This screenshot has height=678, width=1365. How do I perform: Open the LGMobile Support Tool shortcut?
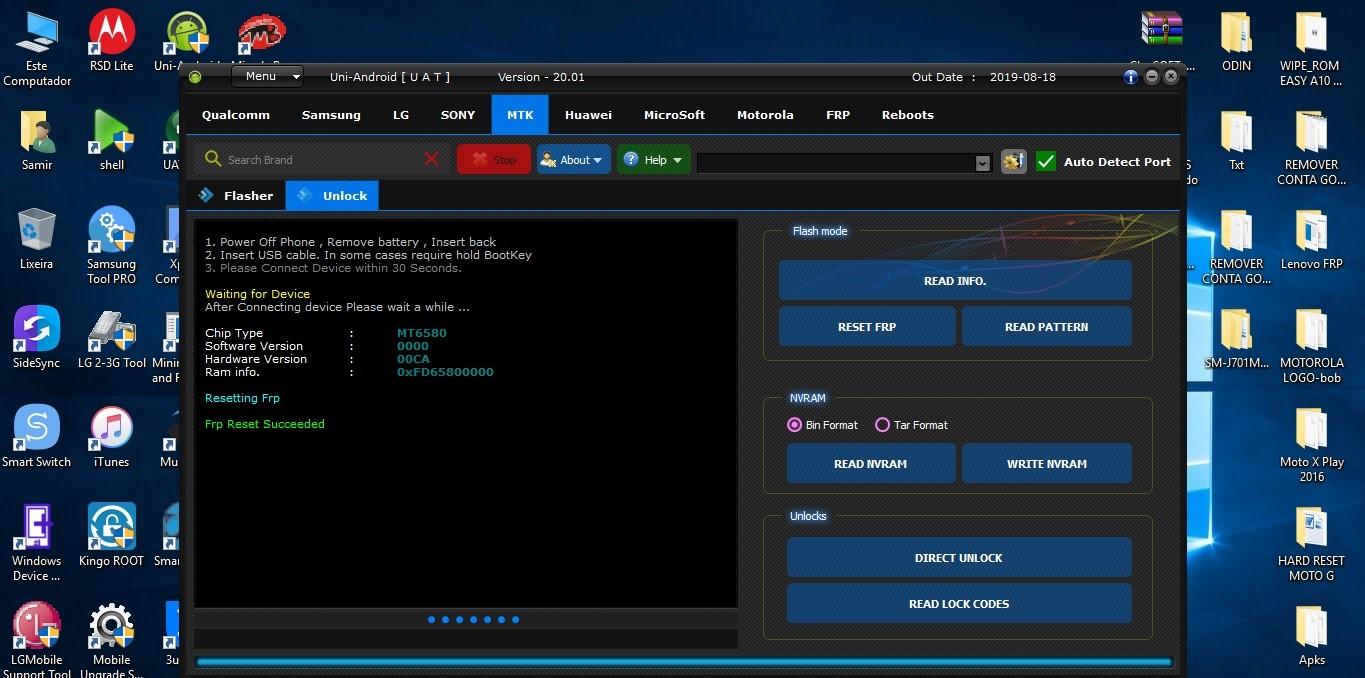click(x=37, y=640)
